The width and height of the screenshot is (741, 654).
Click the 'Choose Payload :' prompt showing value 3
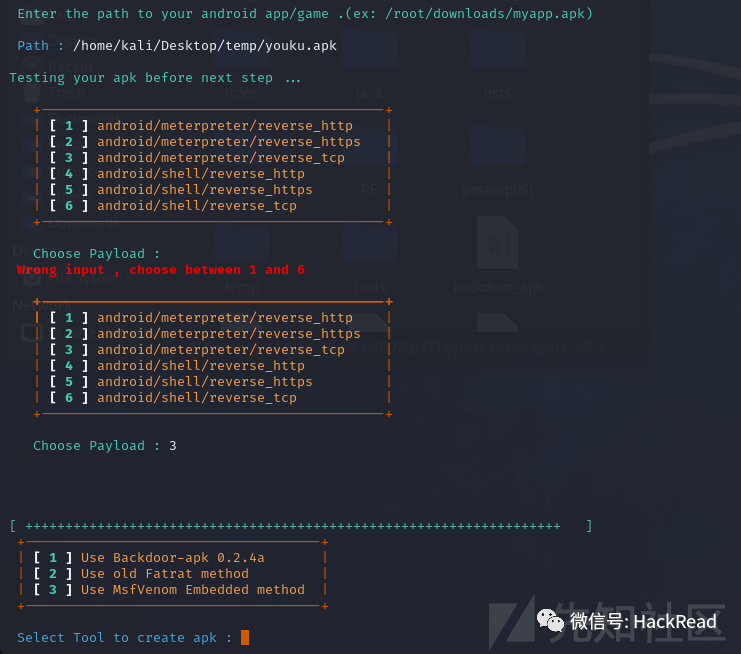[x=104, y=446]
